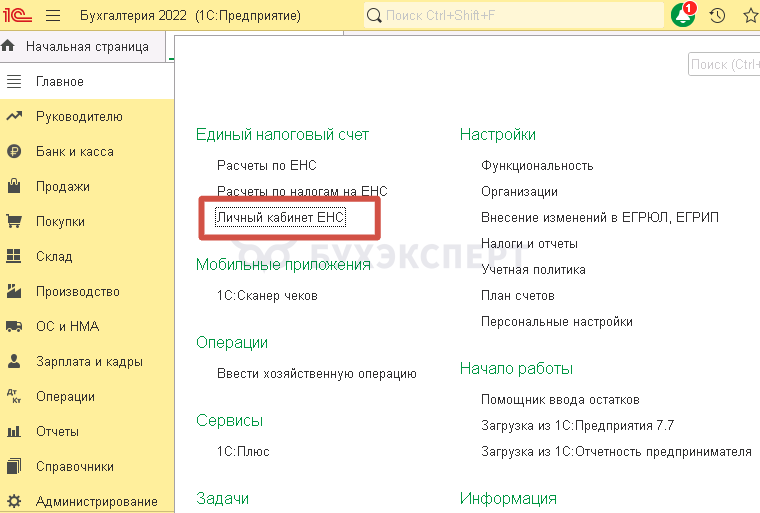Open Учетная политика
760x513 pixels.
click(x=533, y=270)
